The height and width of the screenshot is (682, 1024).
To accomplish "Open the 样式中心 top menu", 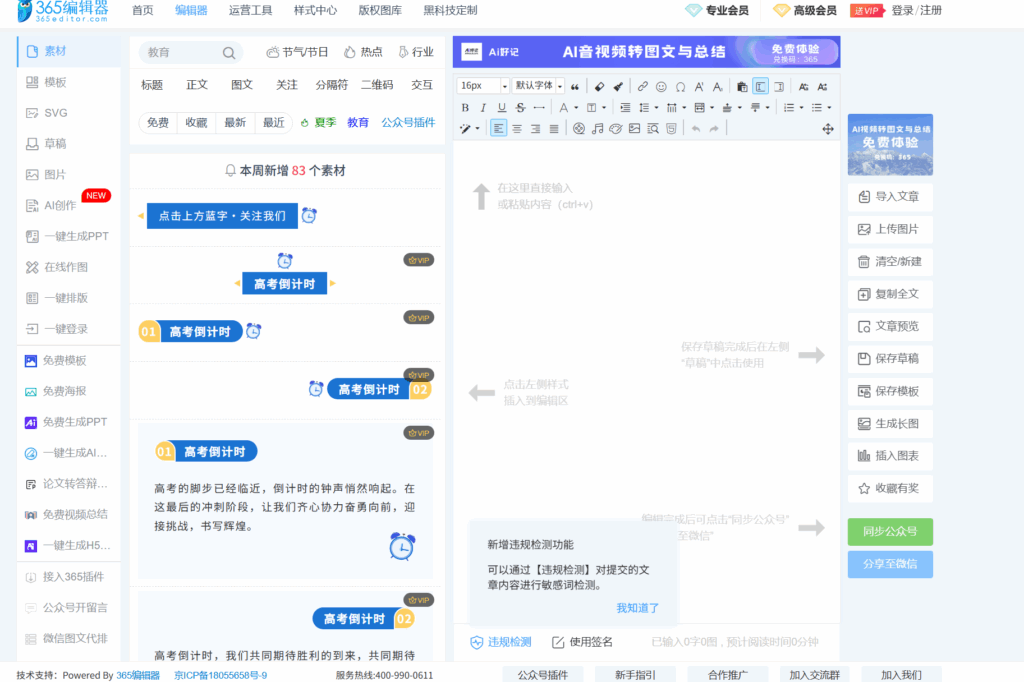I will coord(315,10).
